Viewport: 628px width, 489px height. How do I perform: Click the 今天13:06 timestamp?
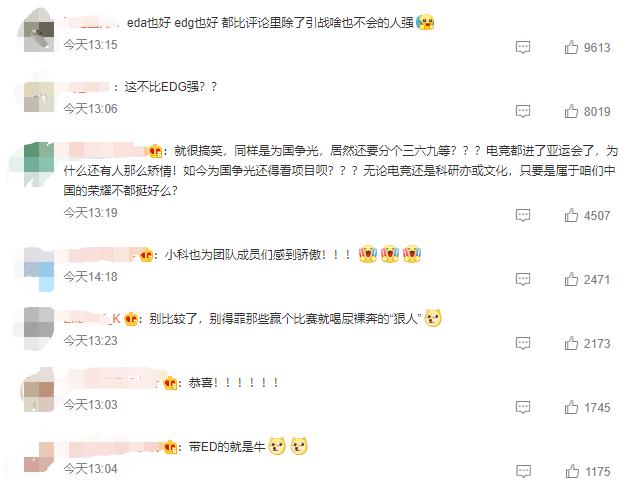tap(91, 109)
